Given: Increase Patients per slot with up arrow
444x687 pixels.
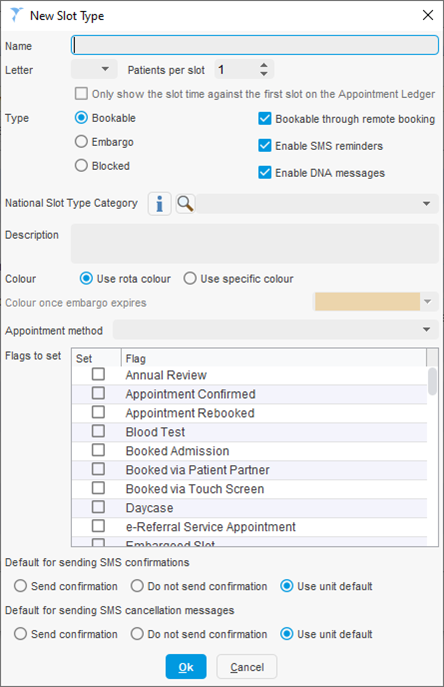Looking at the screenshot, I should pos(263,65).
